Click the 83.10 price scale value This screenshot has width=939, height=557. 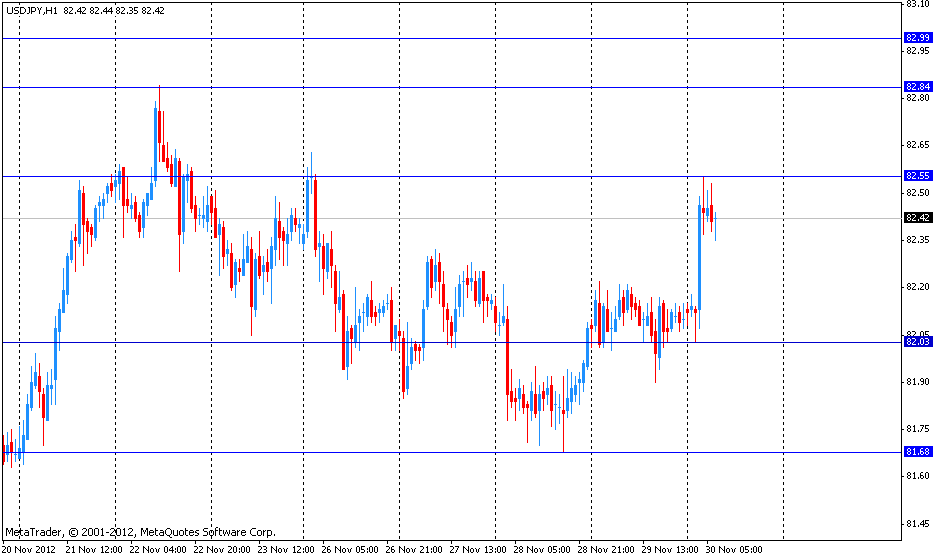[918, 4]
